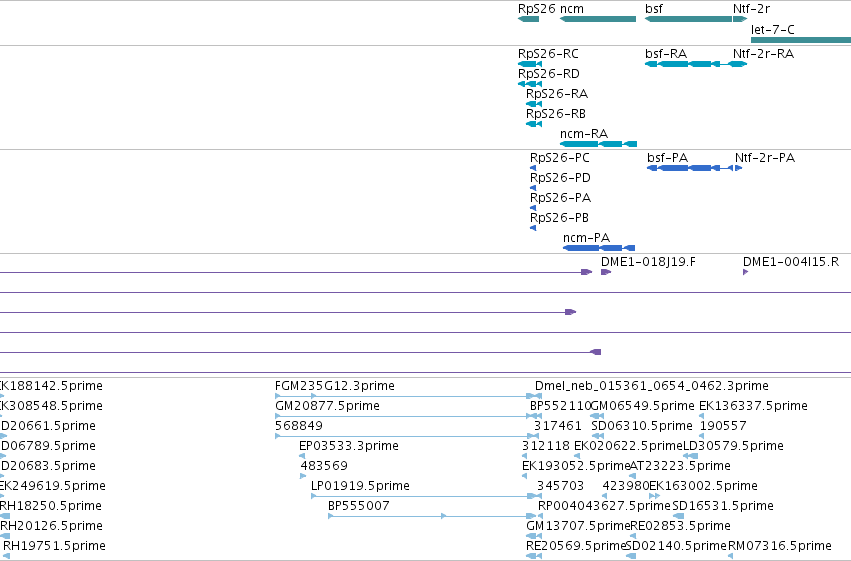
Task: Click the 312118 feature label
Action: (x=546, y=446)
